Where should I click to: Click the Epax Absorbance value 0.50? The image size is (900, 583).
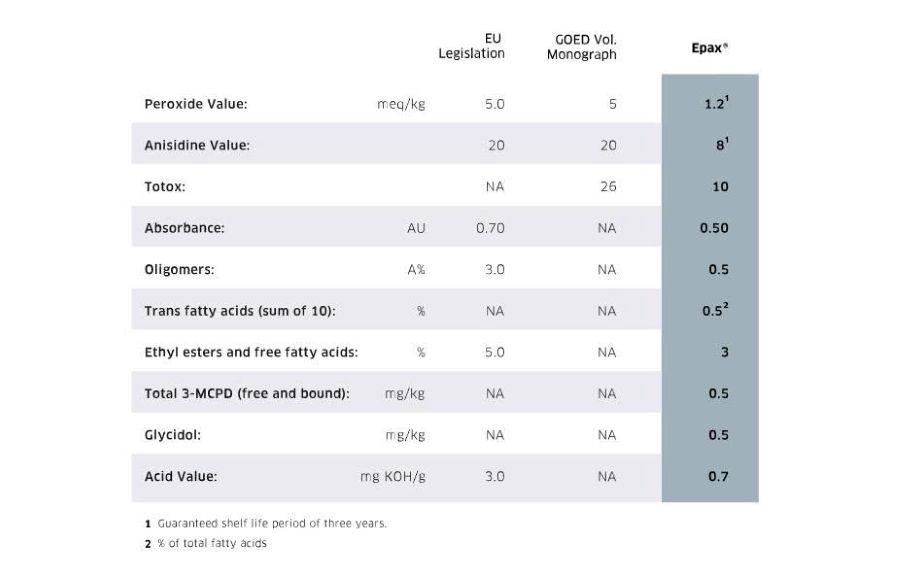pos(714,228)
